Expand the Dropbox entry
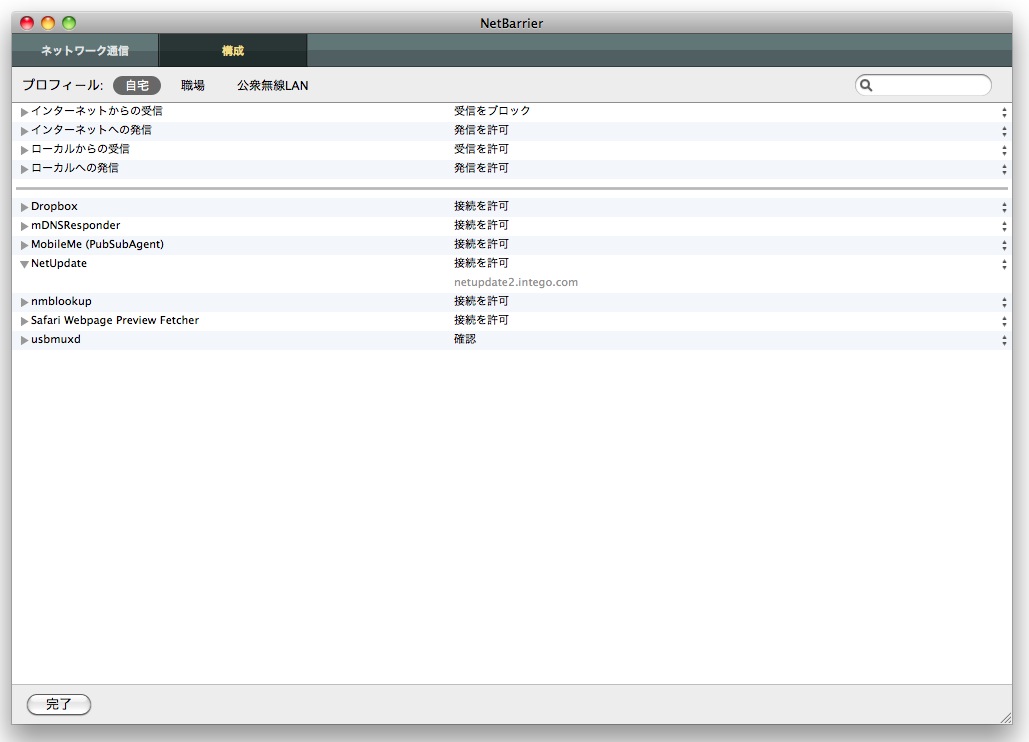 [x=24, y=207]
